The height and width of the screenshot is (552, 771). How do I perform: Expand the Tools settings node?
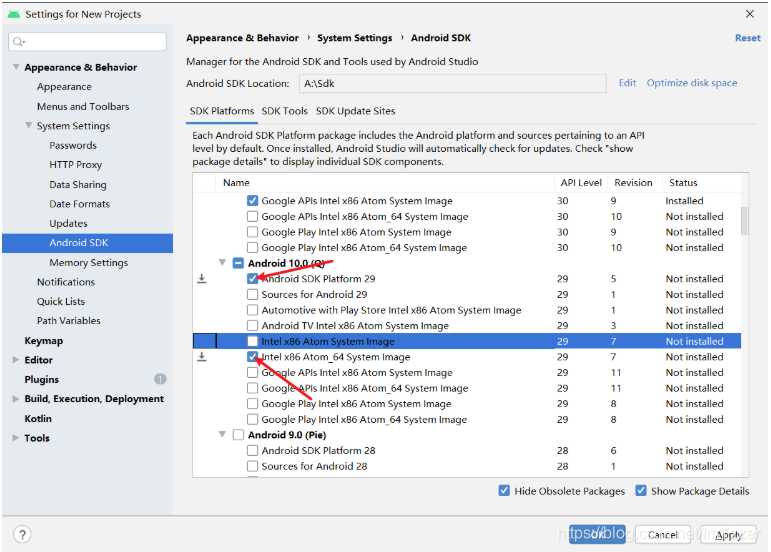16,437
